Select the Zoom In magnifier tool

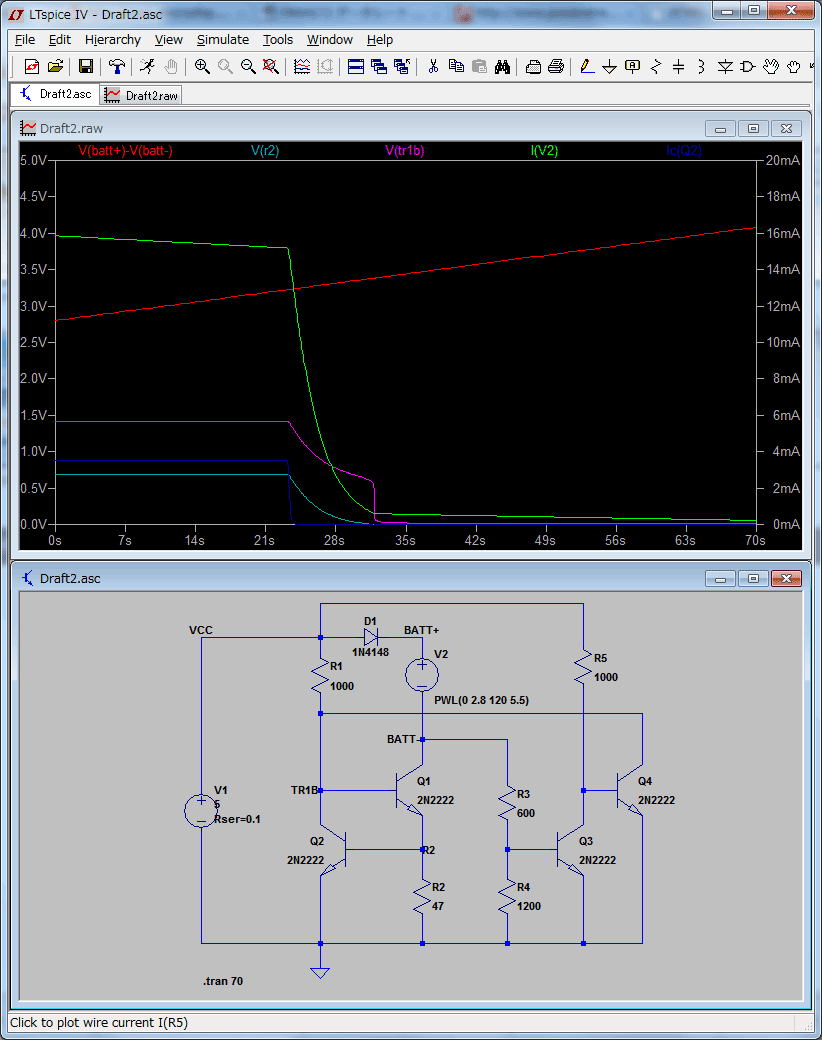coord(202,66)
